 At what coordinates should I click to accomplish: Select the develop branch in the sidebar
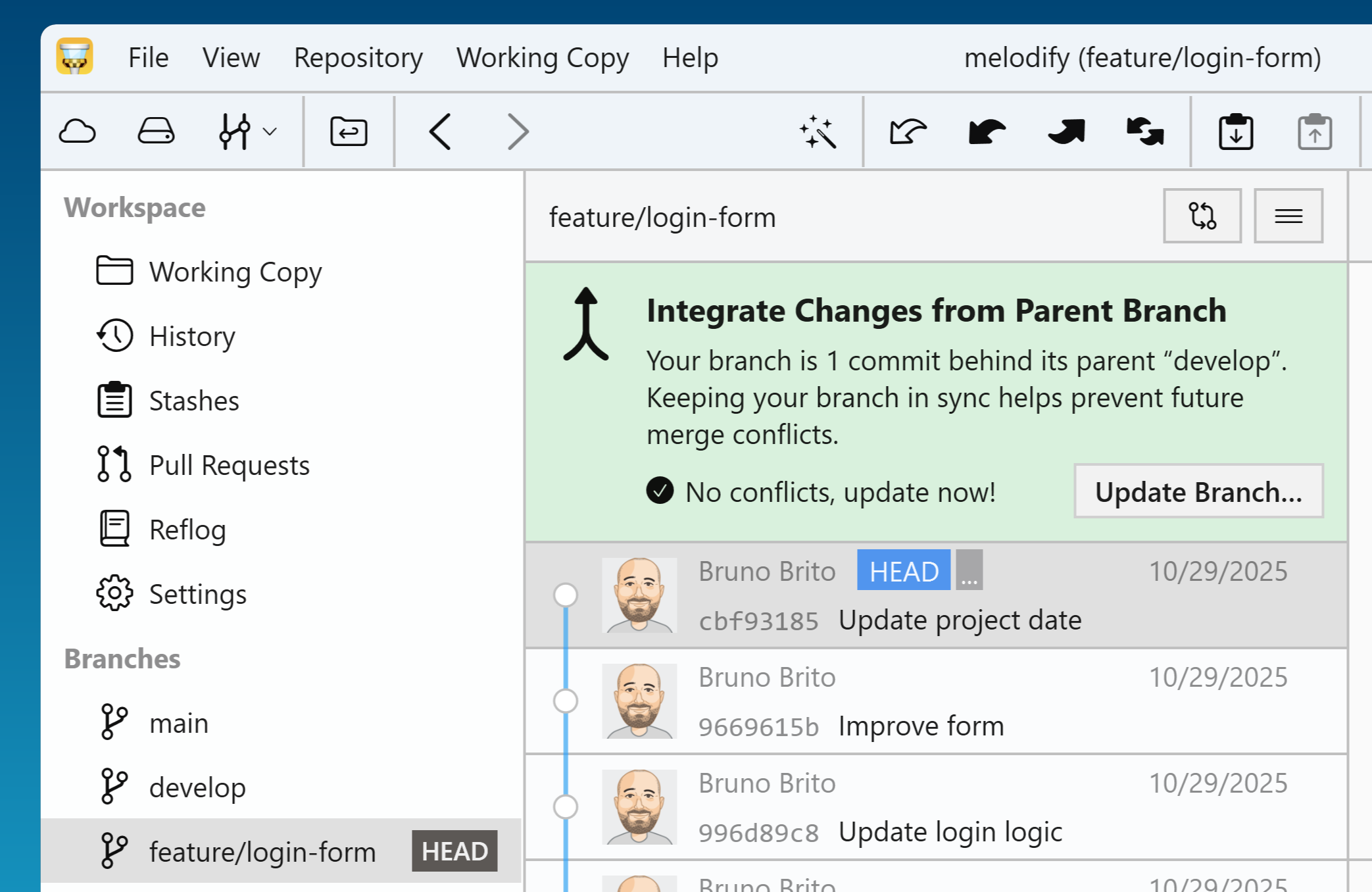click(197, 787)
